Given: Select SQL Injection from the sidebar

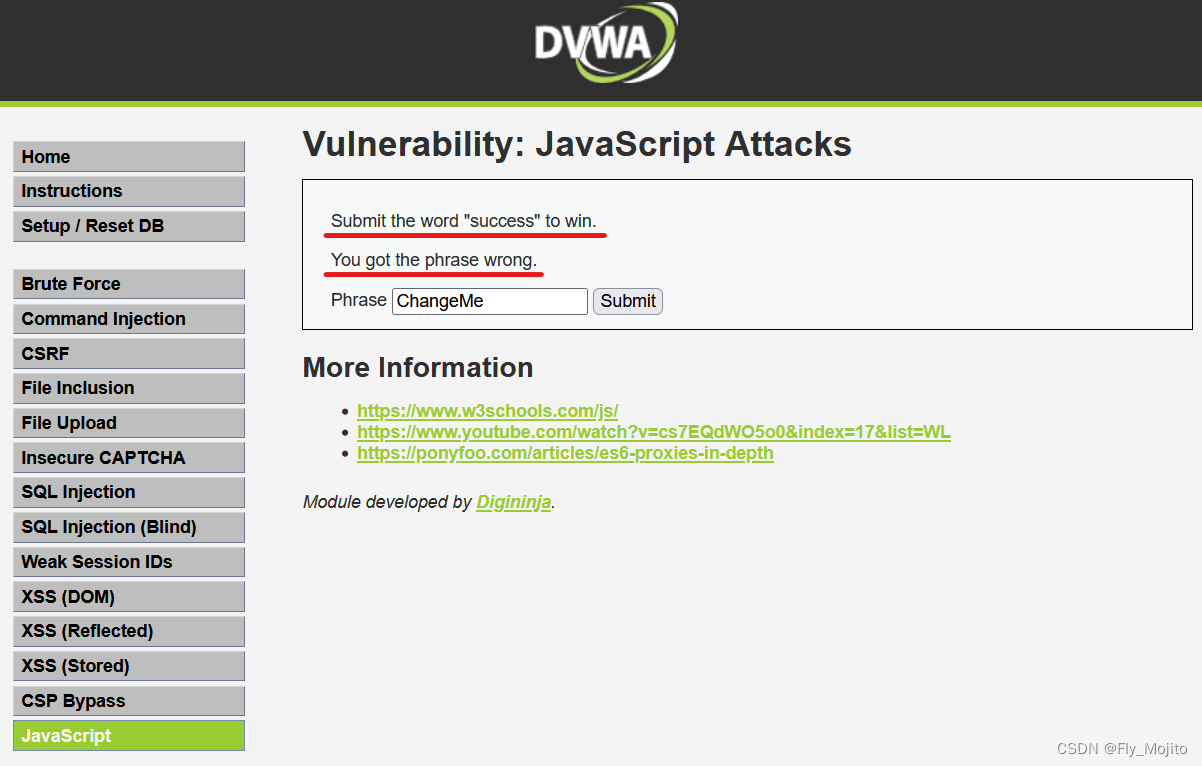Looking at the screenshot, I should pos(128,492).
